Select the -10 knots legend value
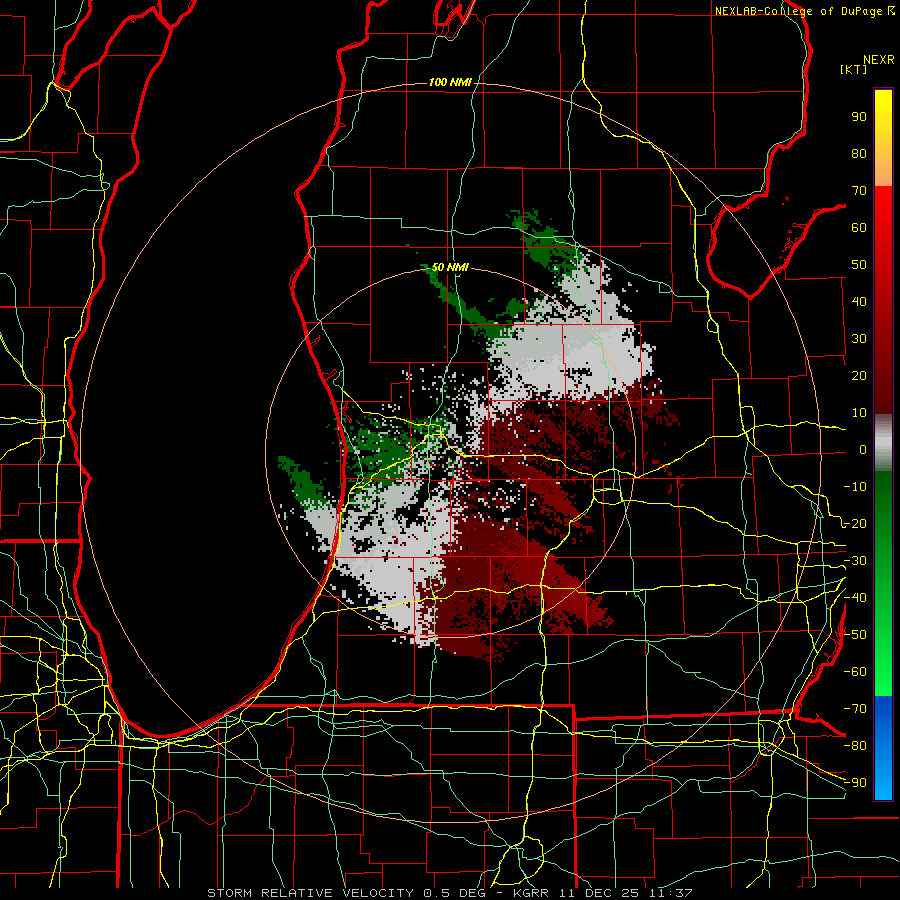The height and width of the screenshot is (900, 900). click(855, 487)
